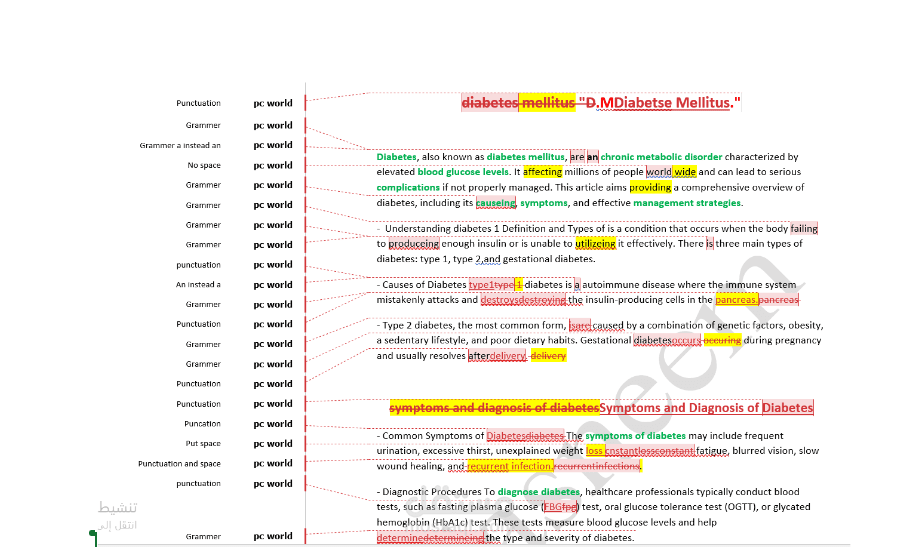Click highlighted 'recurrent infection.' insertion
Screen dimensions: 920x547
tap(510, 467)
